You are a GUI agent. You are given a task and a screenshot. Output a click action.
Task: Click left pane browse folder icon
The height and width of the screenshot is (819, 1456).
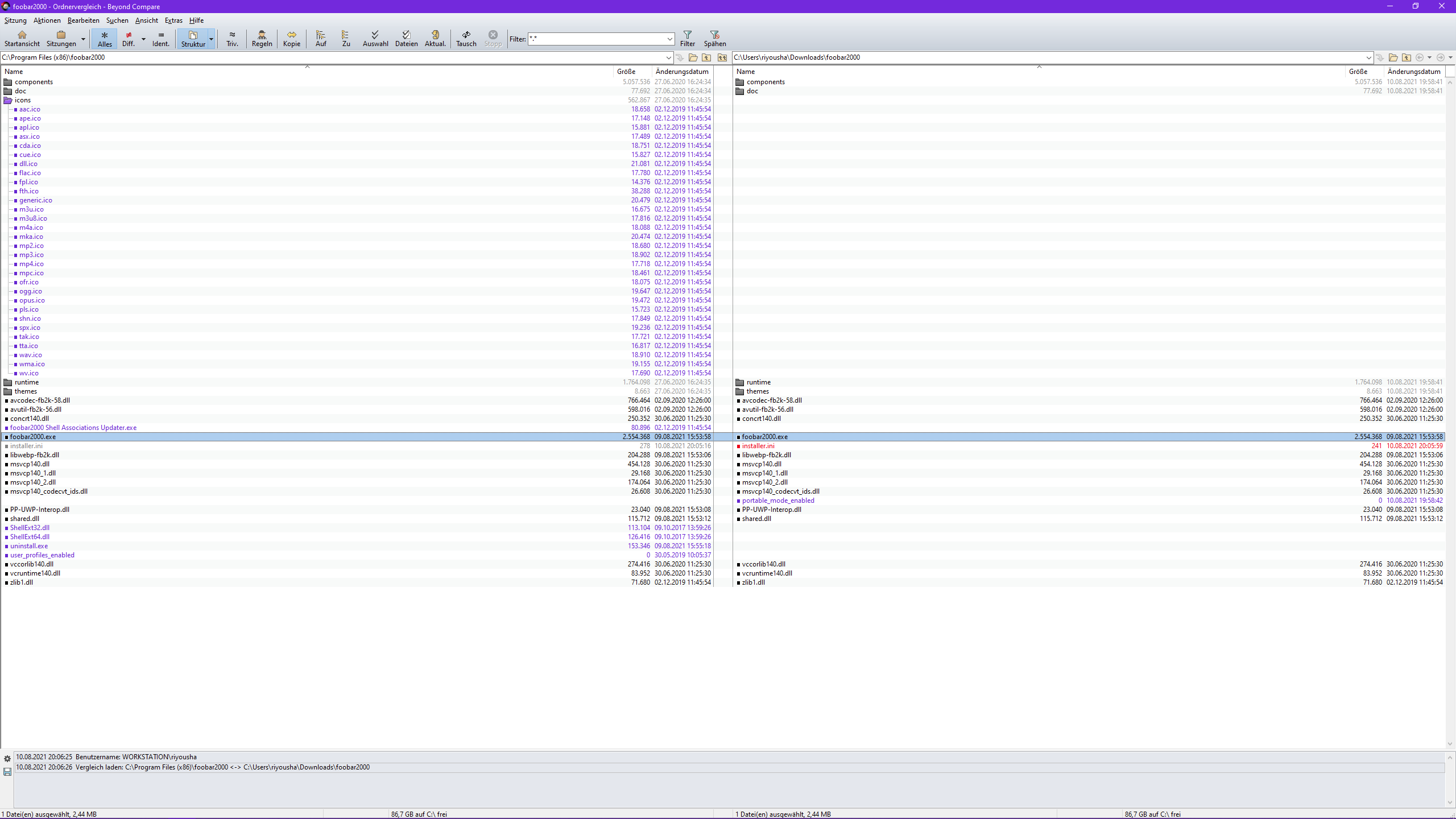693,57
